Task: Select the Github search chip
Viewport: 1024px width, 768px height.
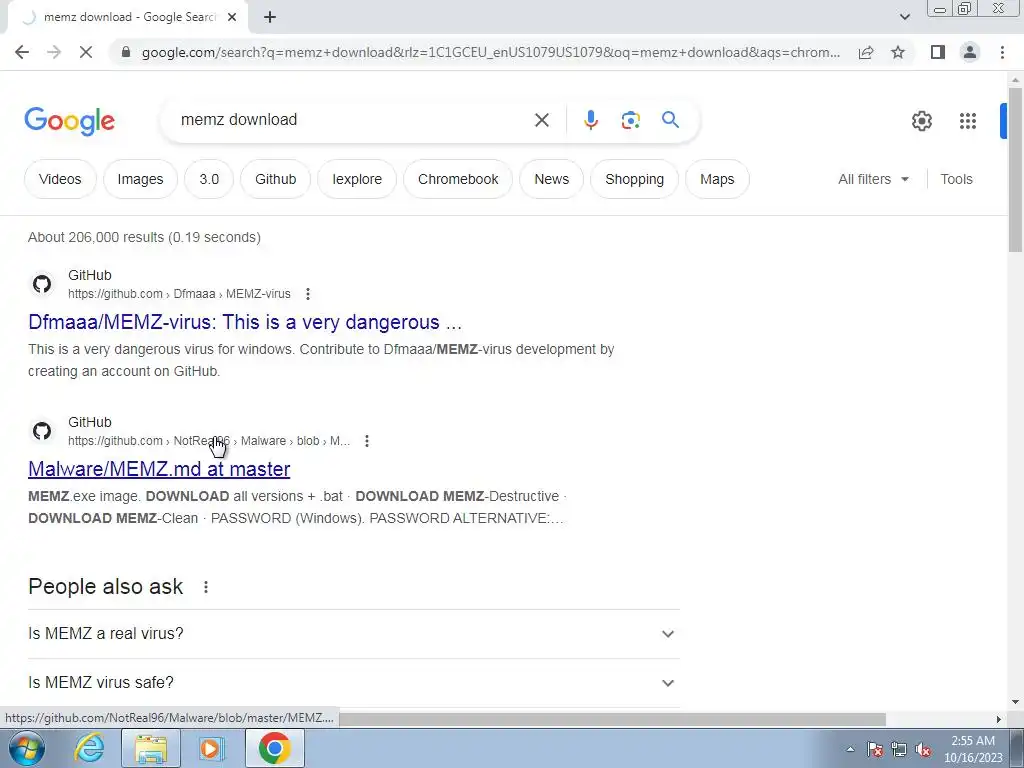Action: pyautogui.click(x=276, y=179)
